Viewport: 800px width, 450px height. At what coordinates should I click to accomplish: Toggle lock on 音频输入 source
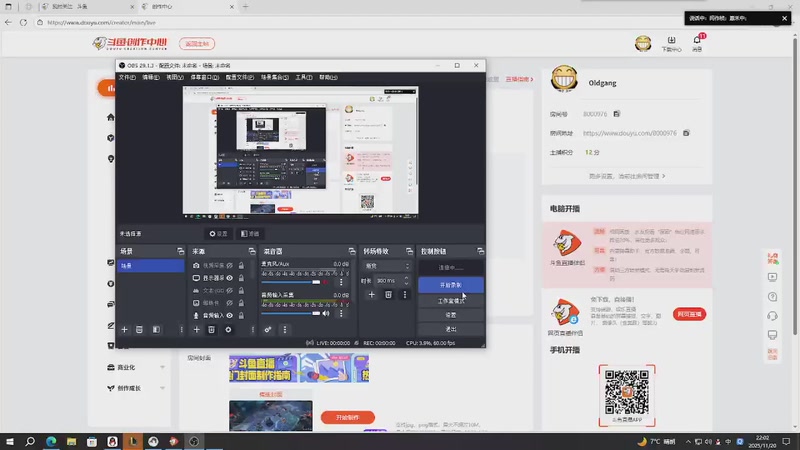pyautogui.click(x=241, y=315)
